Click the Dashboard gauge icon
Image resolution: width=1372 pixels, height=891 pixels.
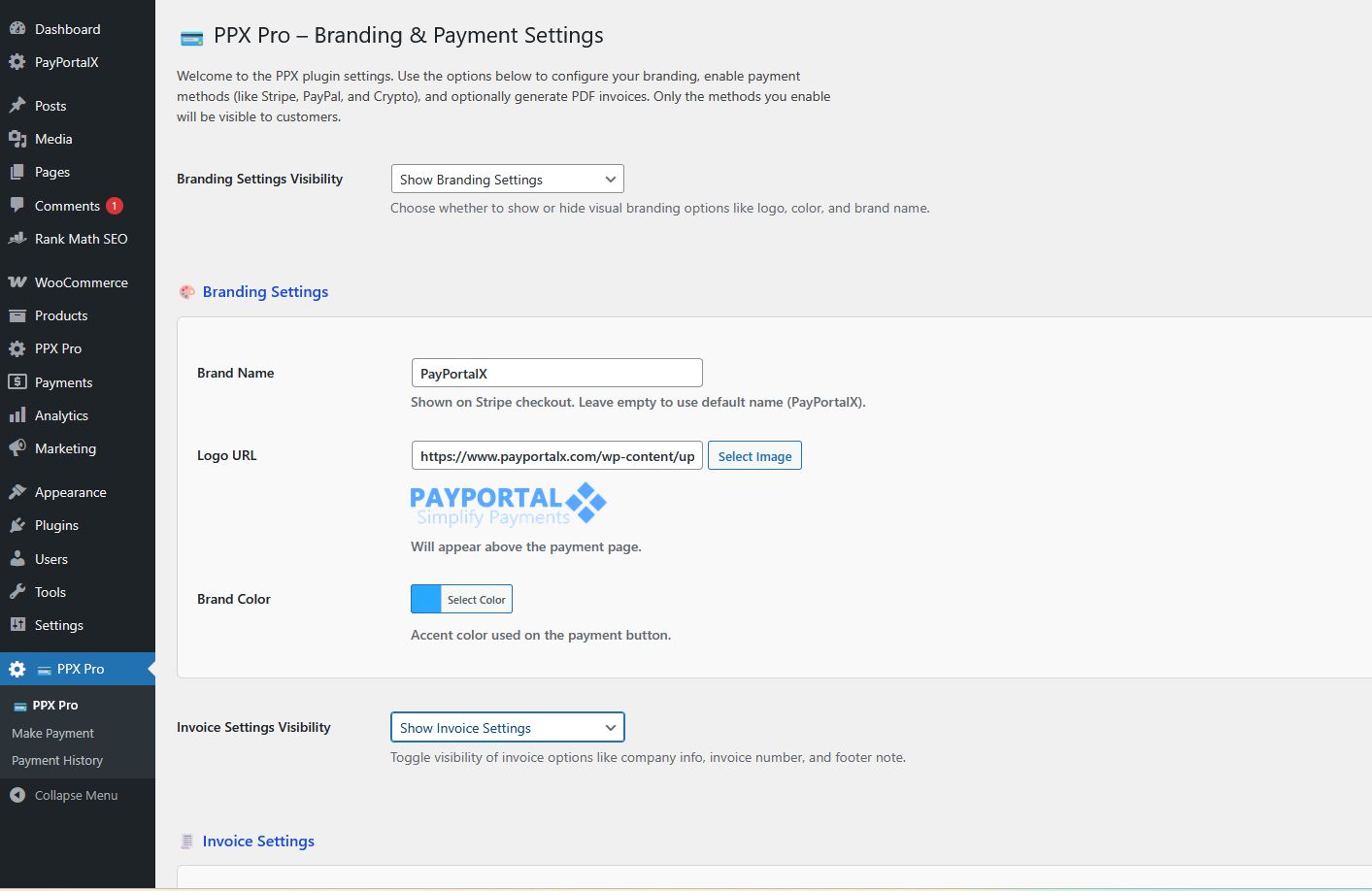(17, 29)
